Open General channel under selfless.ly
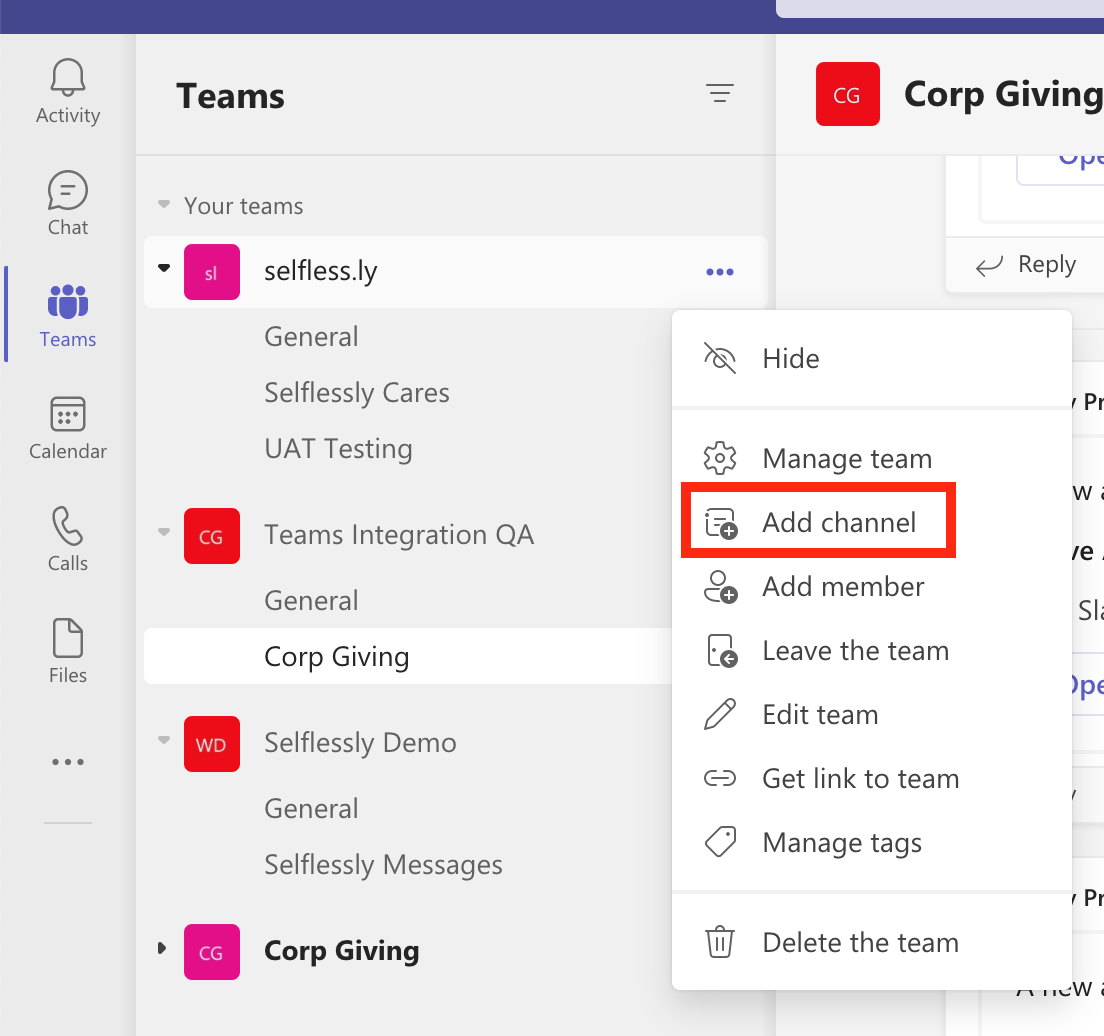Viewport: 1104px width, 1036px height. pyautogui.click(x=311, y=337)
